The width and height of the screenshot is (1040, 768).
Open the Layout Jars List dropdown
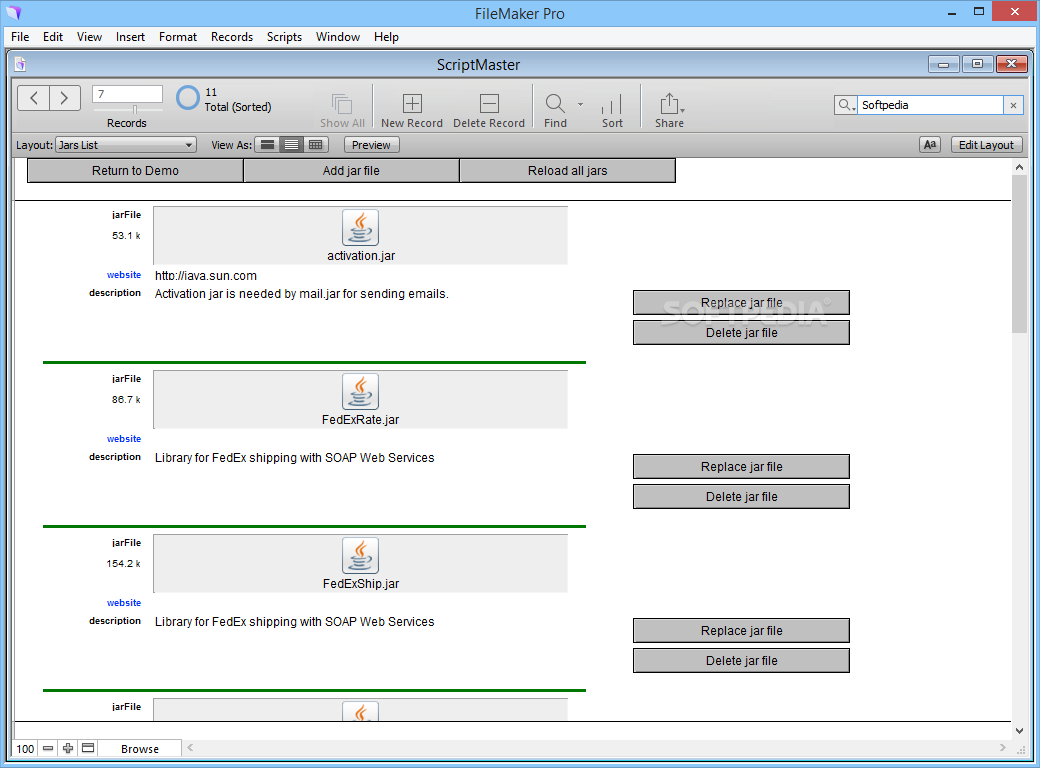[126, 145]
